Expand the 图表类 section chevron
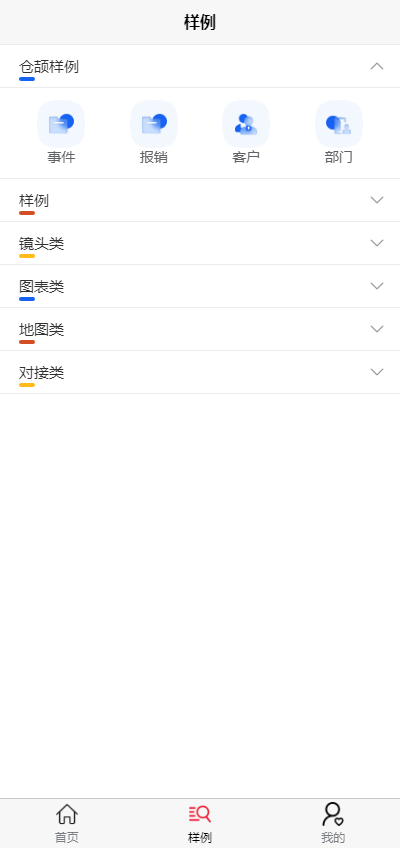400x848 pixels. [377, 286]
